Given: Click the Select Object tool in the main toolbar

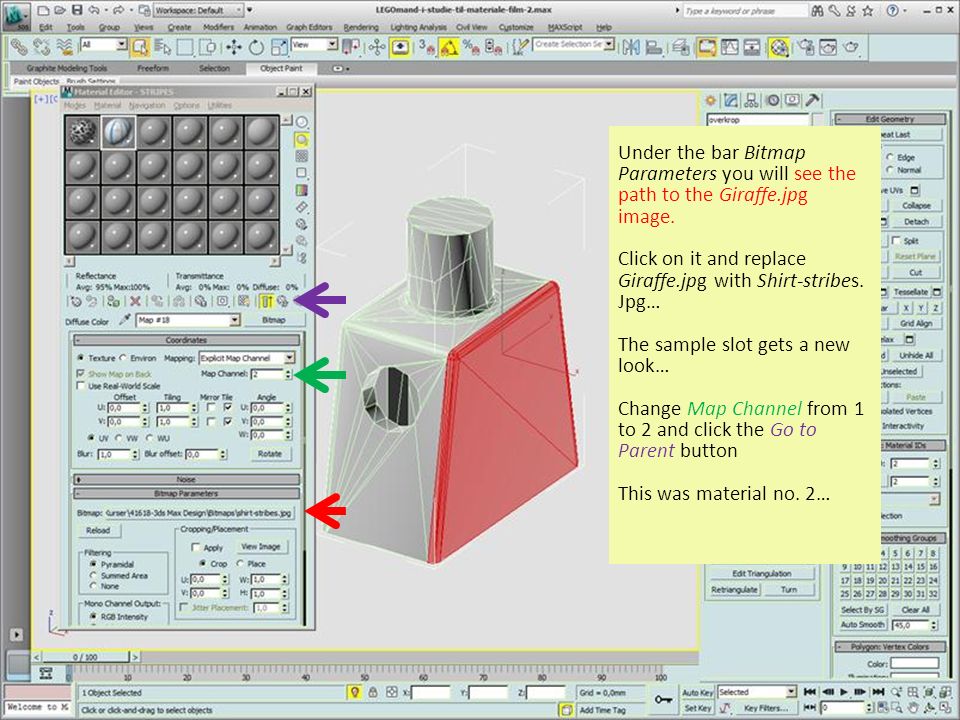Looking at the screenshot, I should click(140, 47).
